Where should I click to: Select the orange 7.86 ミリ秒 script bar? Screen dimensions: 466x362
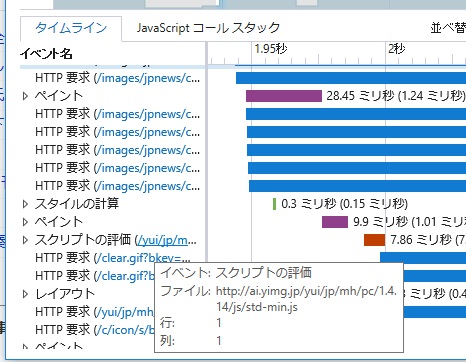pos(374,240)
